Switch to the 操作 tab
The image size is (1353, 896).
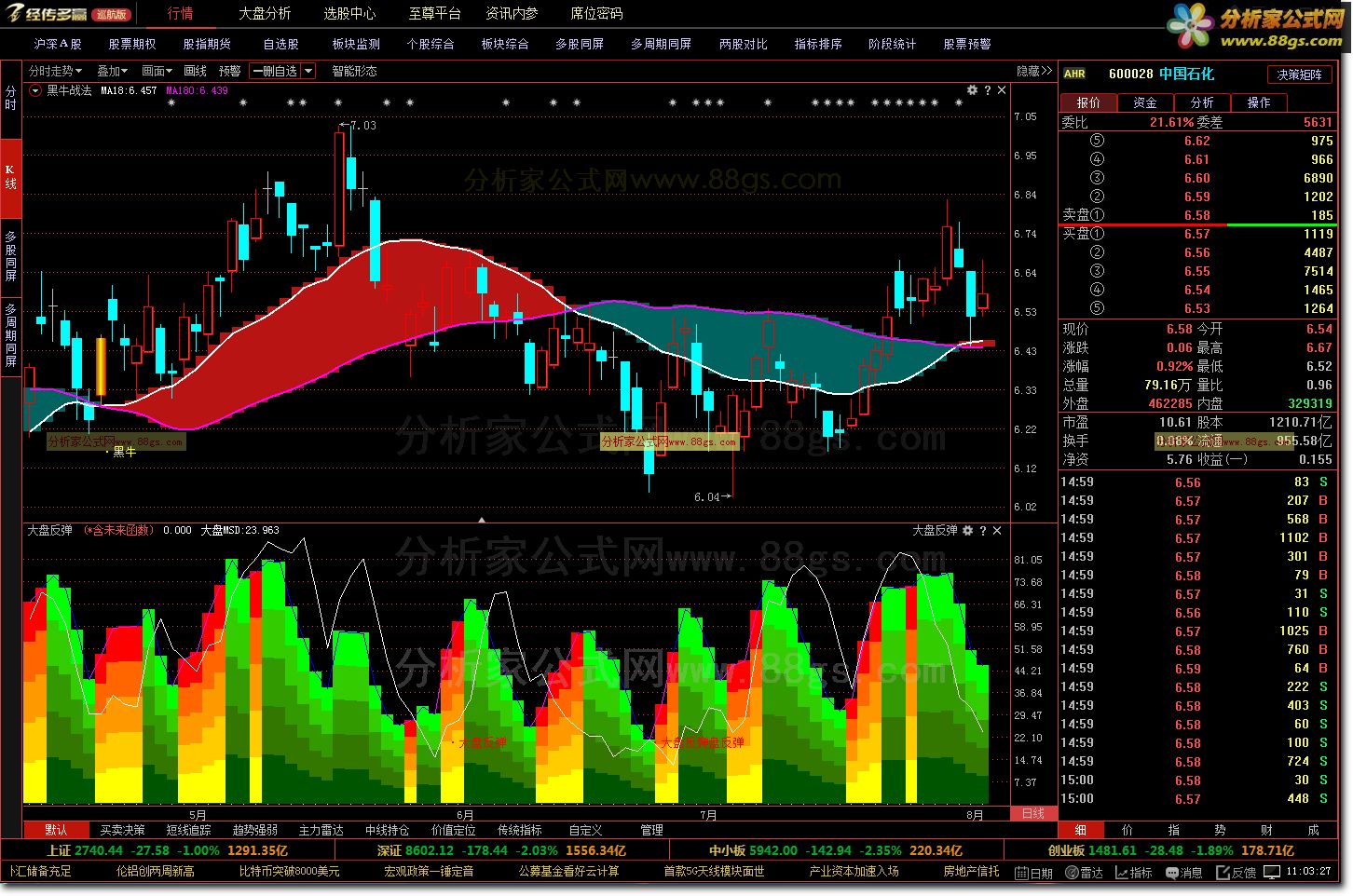click(1259, 102)
